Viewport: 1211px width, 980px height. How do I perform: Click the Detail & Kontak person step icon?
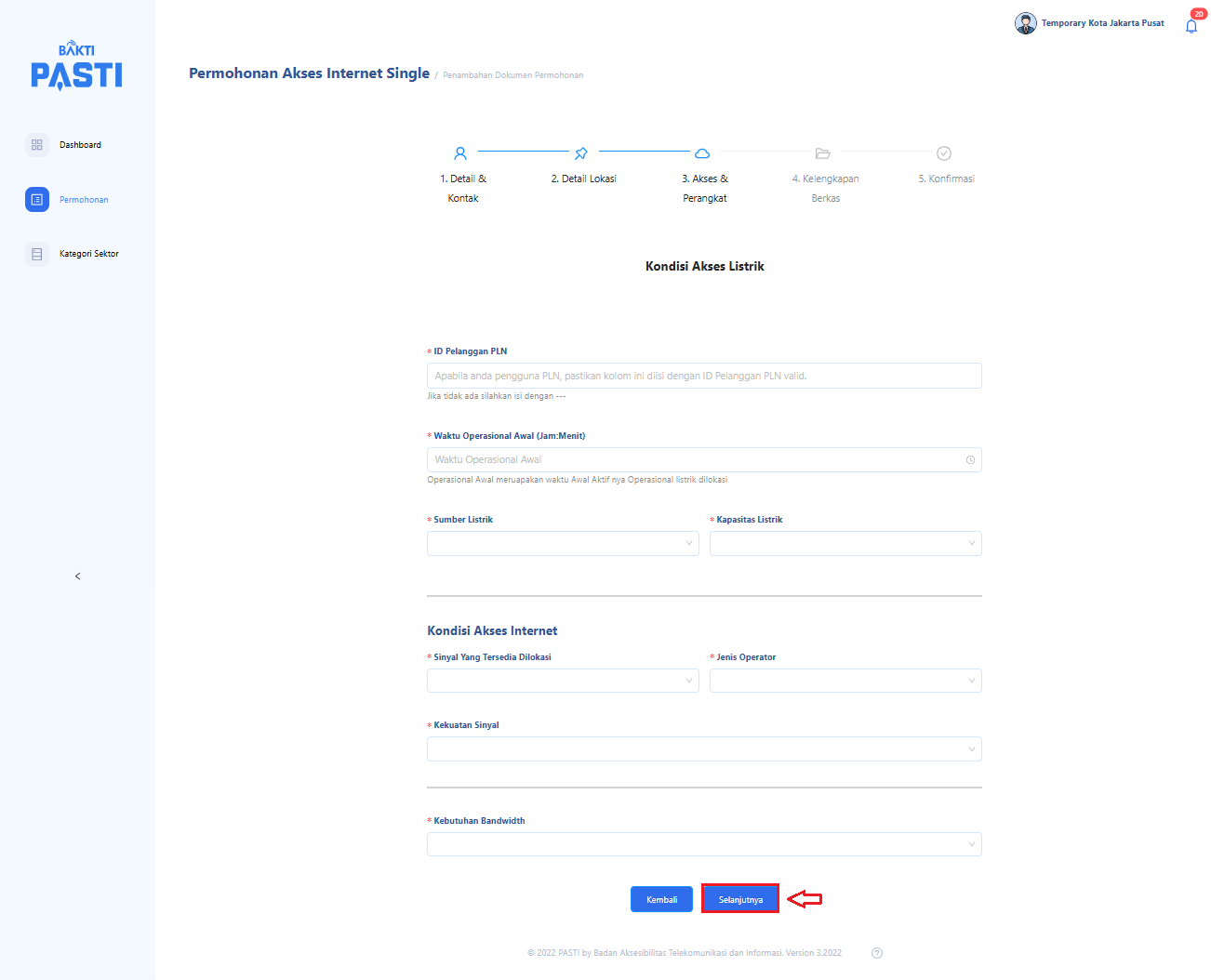tap(460, 153)
